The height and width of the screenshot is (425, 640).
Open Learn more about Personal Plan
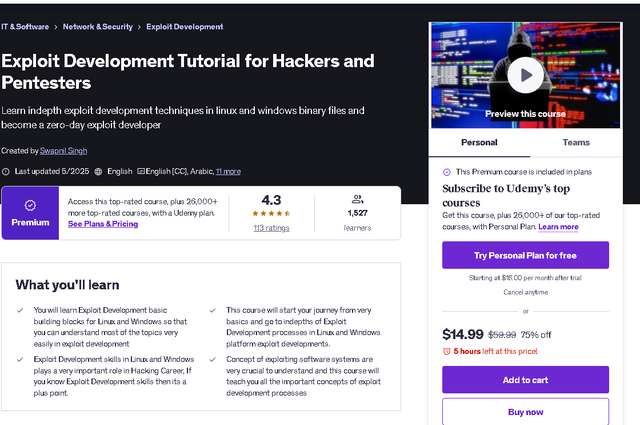(x=558, y=227)
